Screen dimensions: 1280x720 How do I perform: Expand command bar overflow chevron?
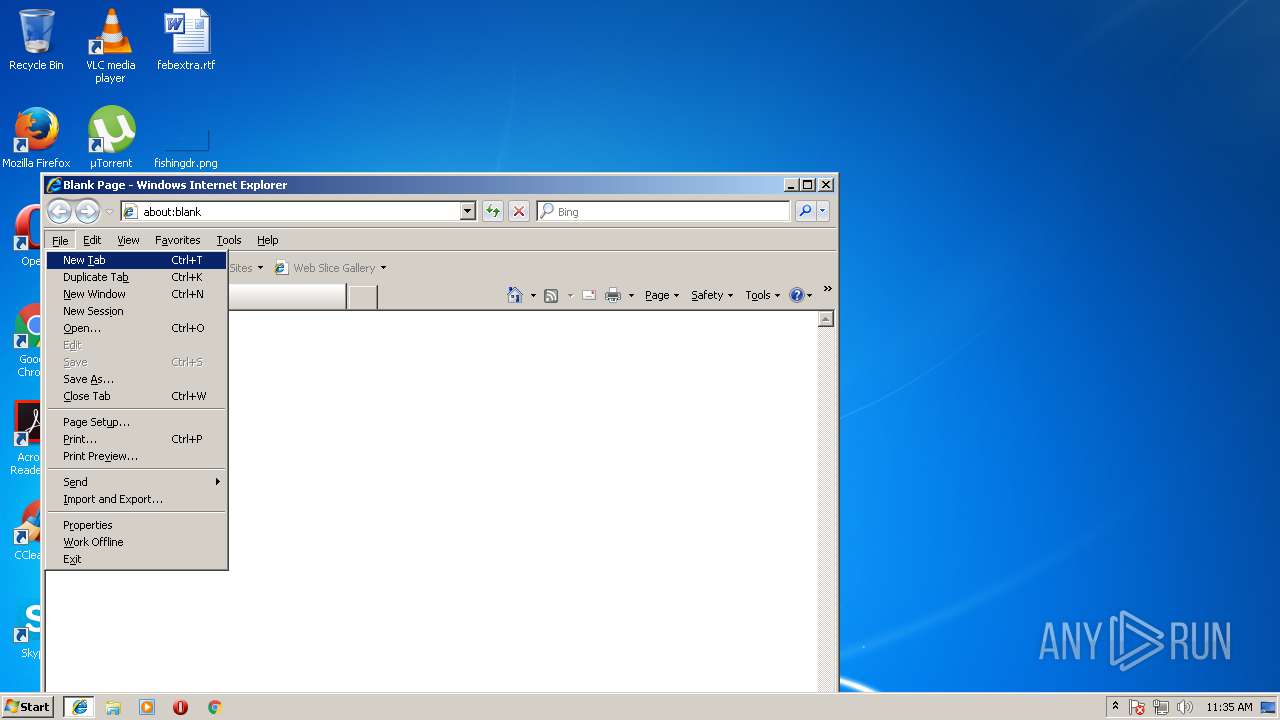click(827, 289)
